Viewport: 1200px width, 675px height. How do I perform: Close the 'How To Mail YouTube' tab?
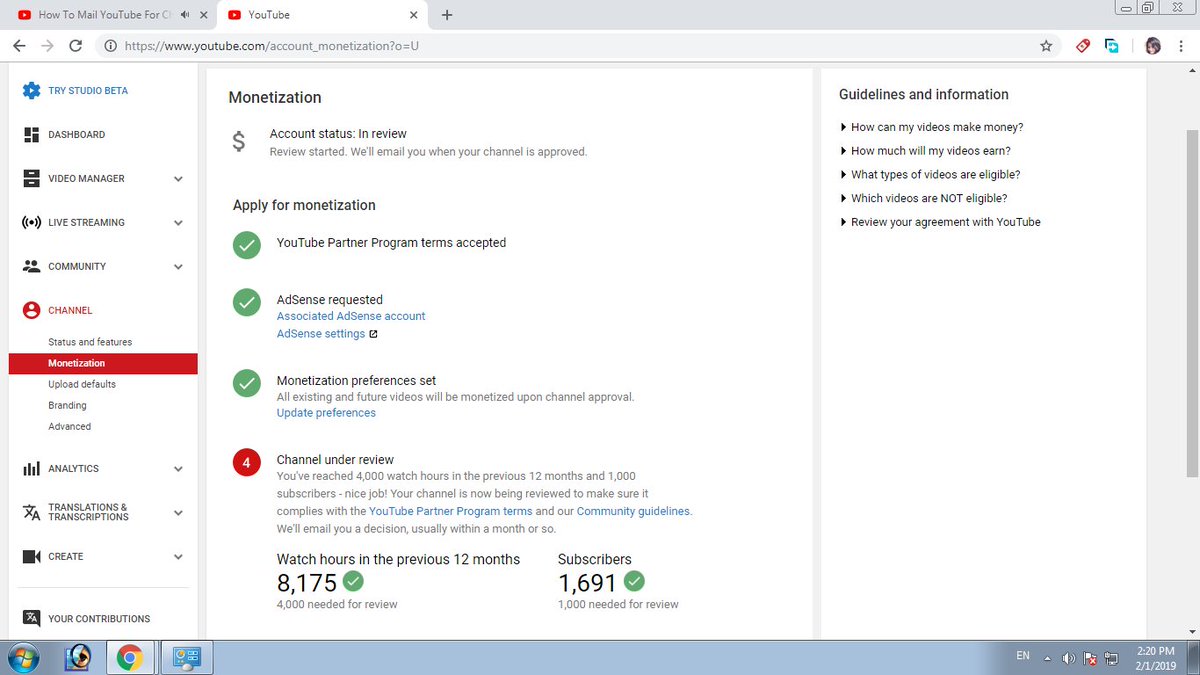coord(203,15)
